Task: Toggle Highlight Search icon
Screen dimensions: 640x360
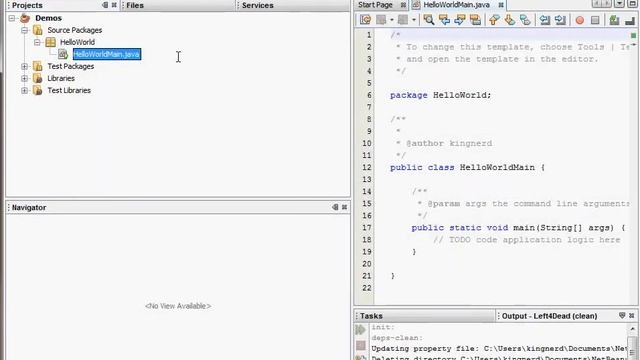Action: point(475,20)
